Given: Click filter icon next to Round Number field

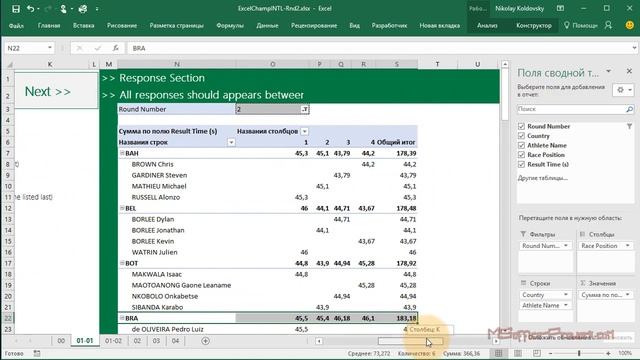Looking at the screenshot, I should pos(629,127).
